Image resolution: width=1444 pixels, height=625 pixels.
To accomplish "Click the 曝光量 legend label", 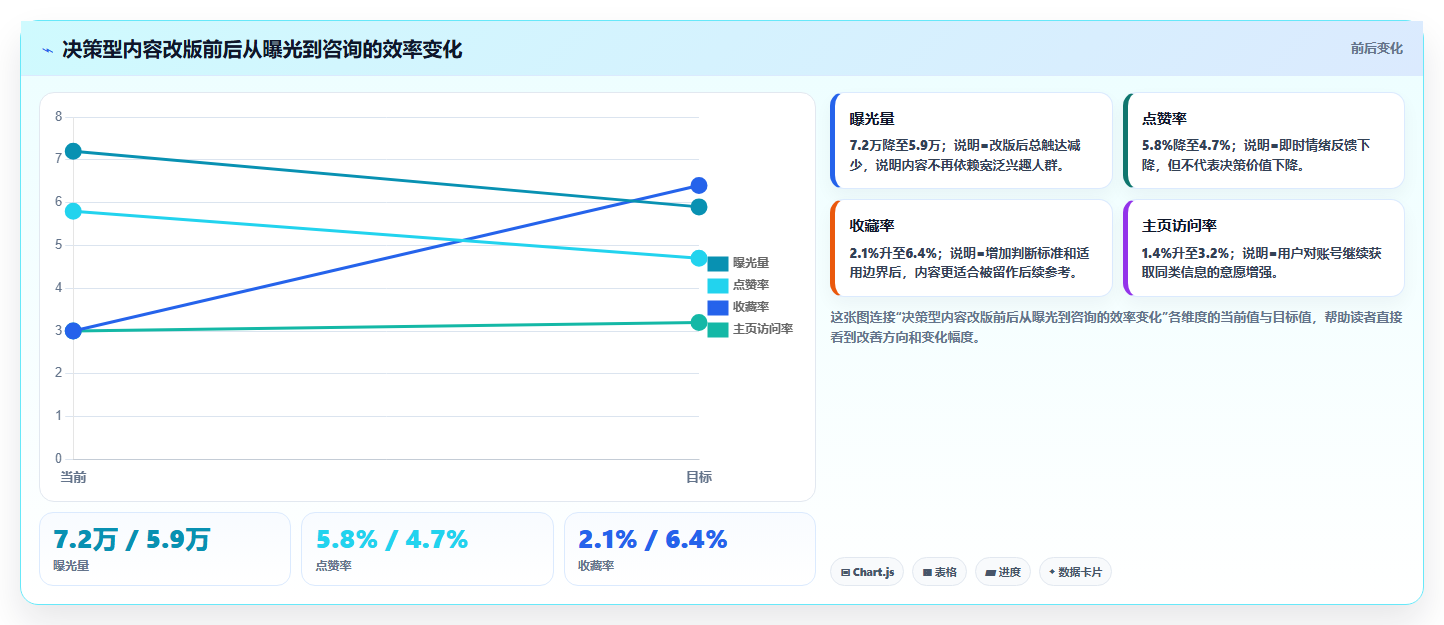I will pyautogui.click(x=751, y=263).
